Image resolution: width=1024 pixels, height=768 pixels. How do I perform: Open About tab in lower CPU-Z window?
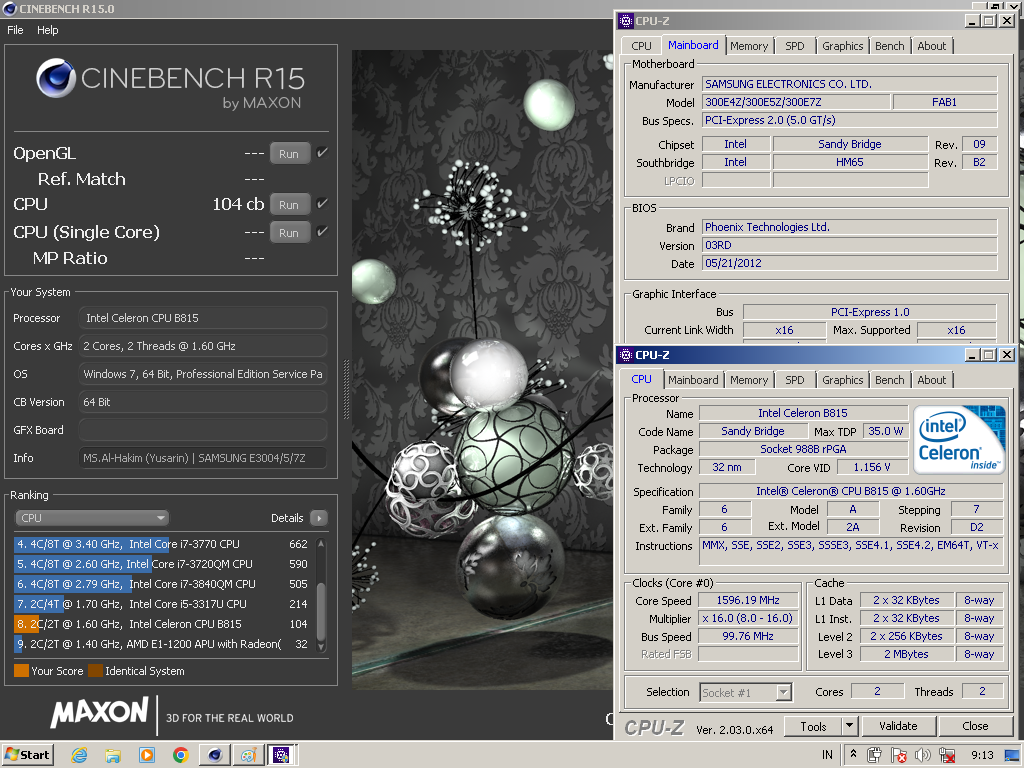point(931,380)
